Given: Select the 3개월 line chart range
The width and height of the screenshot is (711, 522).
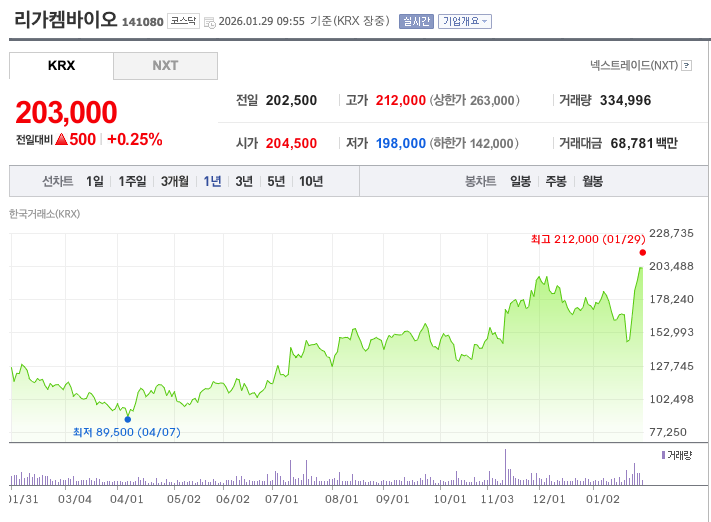Looking at the screenshot, I should [x=175, y=181].
